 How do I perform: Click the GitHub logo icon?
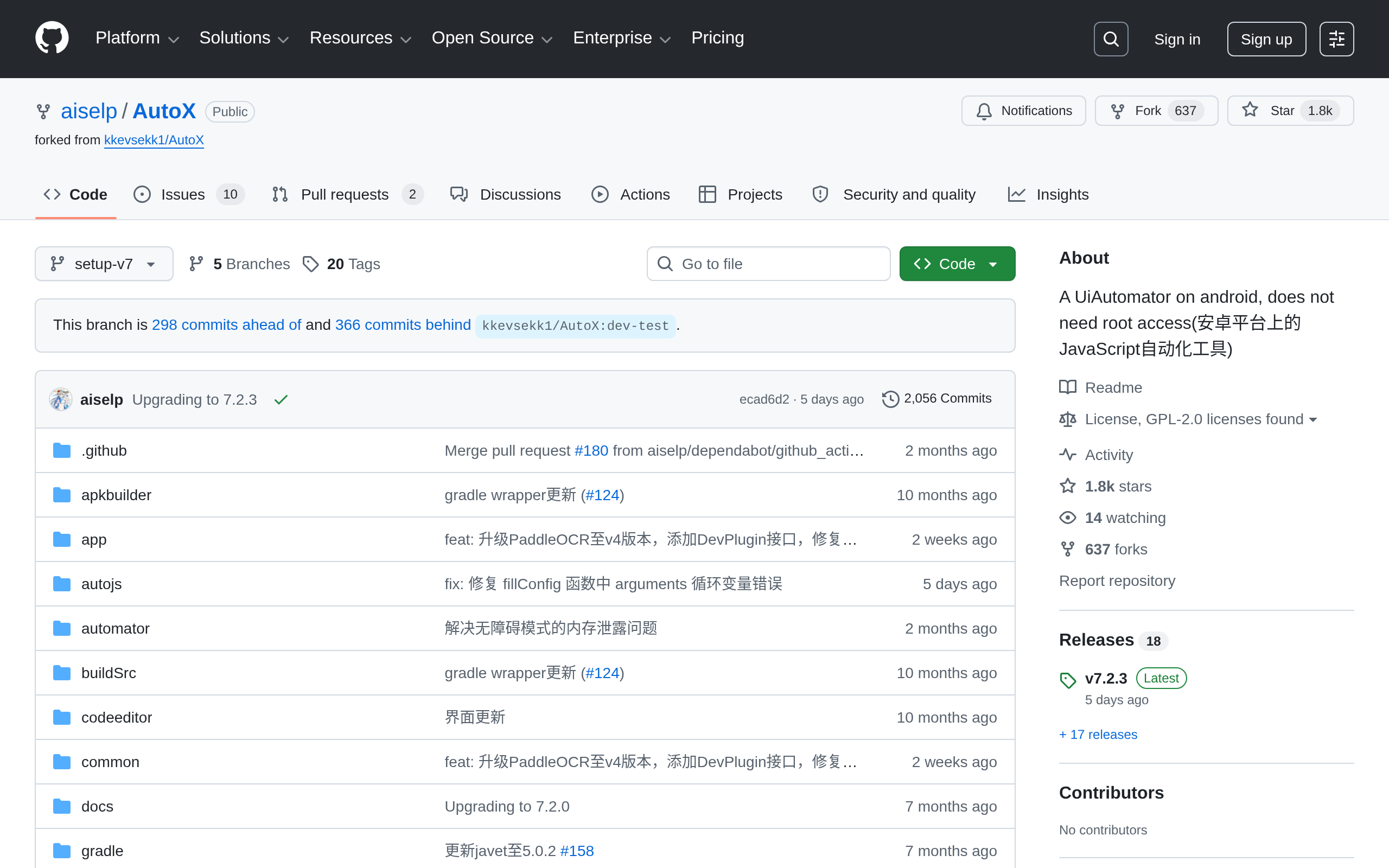point(52,38)
